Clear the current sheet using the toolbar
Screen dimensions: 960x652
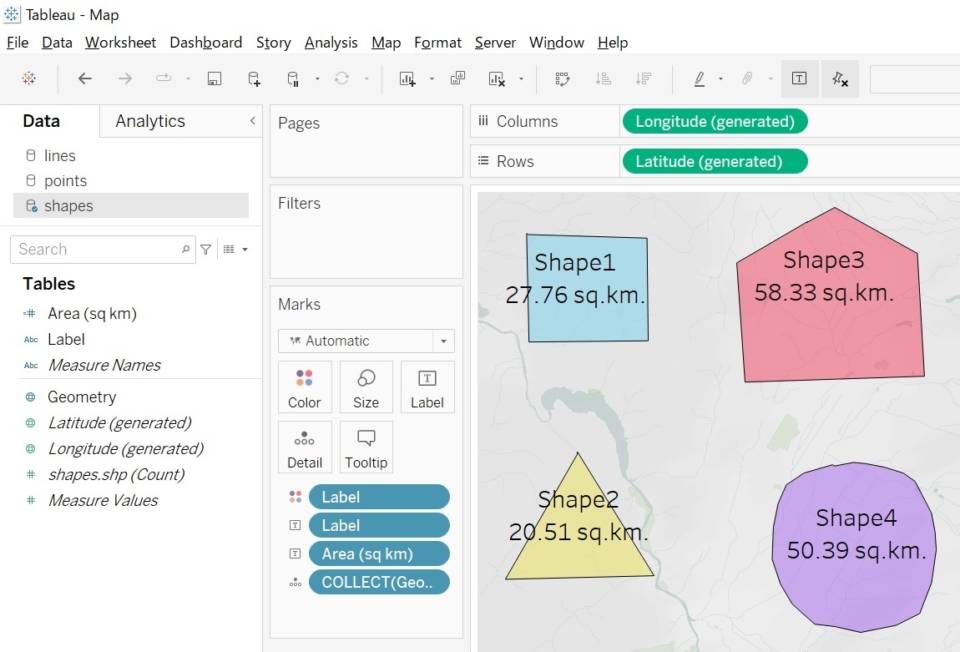click(x=496, y=78)
